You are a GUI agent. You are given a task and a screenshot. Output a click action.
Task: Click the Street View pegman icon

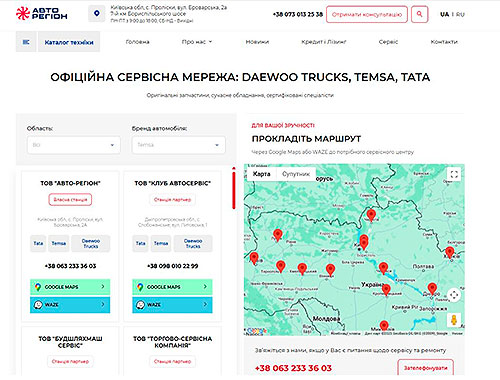point(454,320)
